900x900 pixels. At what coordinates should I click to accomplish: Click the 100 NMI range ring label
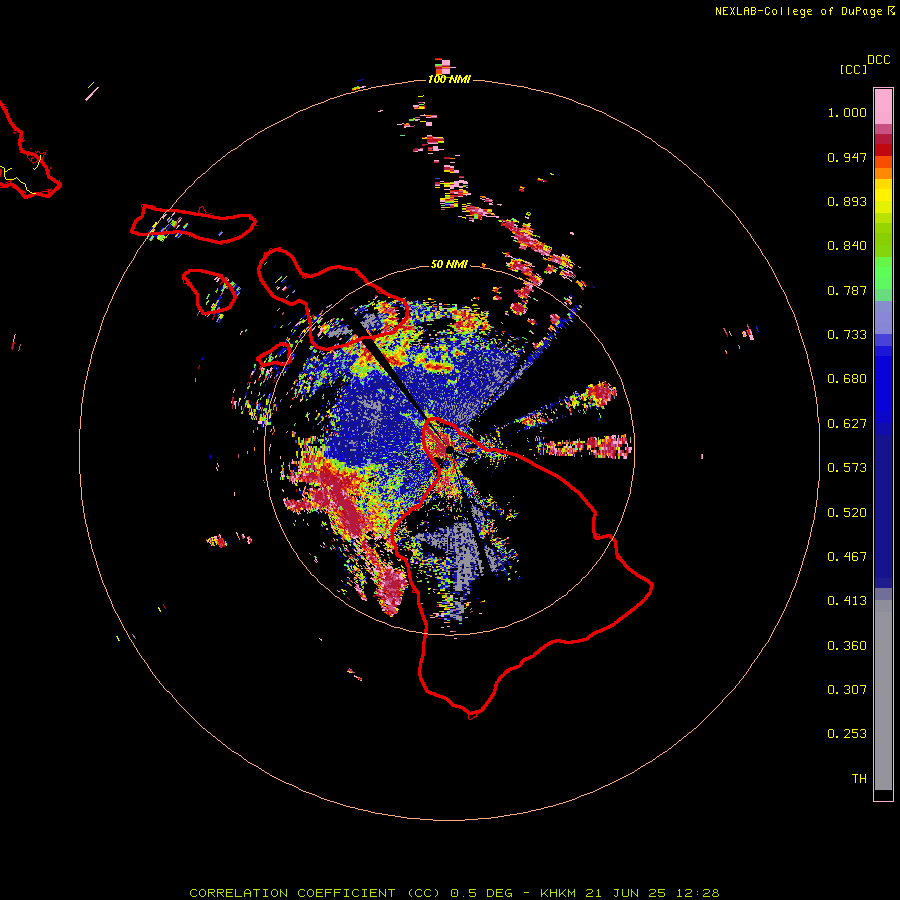449,79
